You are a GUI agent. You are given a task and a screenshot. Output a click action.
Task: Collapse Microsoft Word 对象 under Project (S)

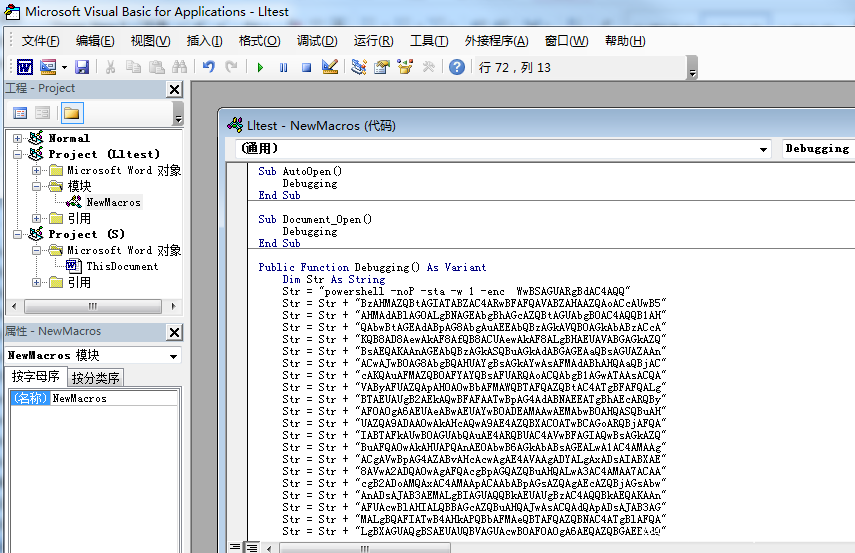36,251
